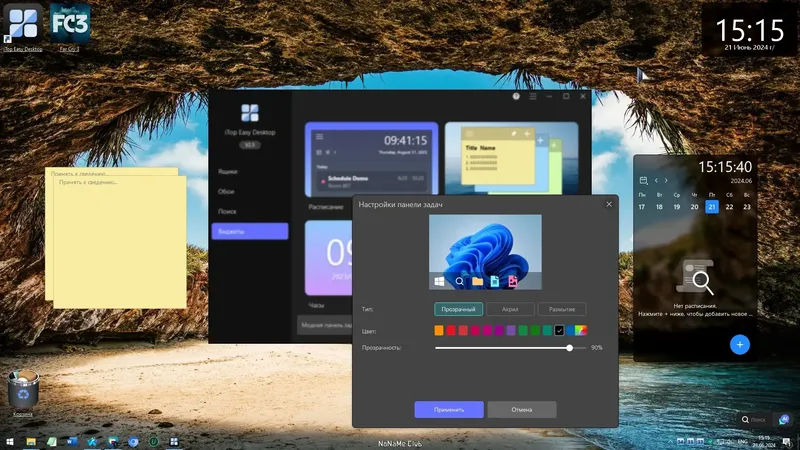Open the AI chat assistant icon
800x450 pixels.
pyautogui.click(x=784, y=419)
